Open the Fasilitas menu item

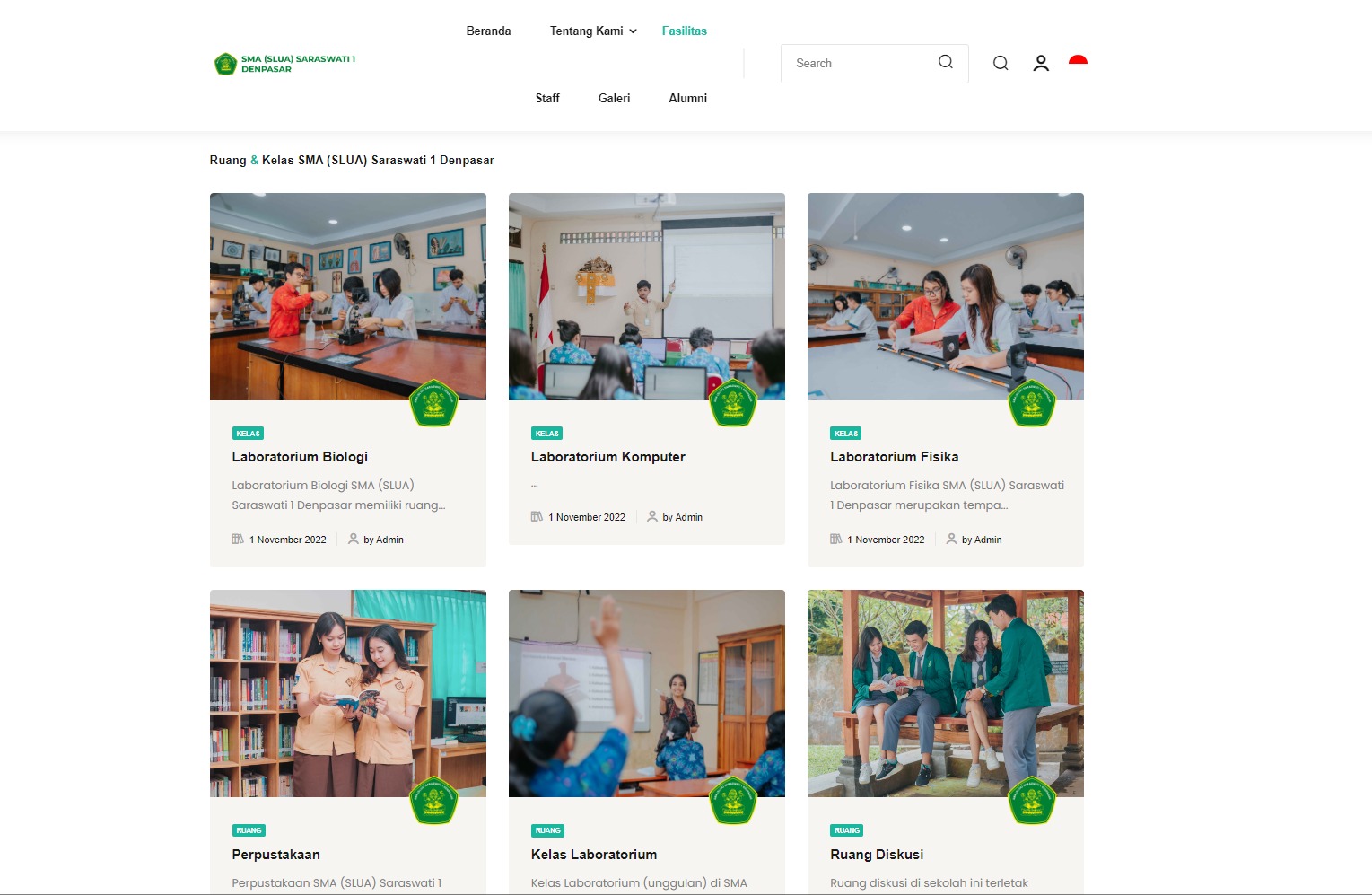click(685, 31)
